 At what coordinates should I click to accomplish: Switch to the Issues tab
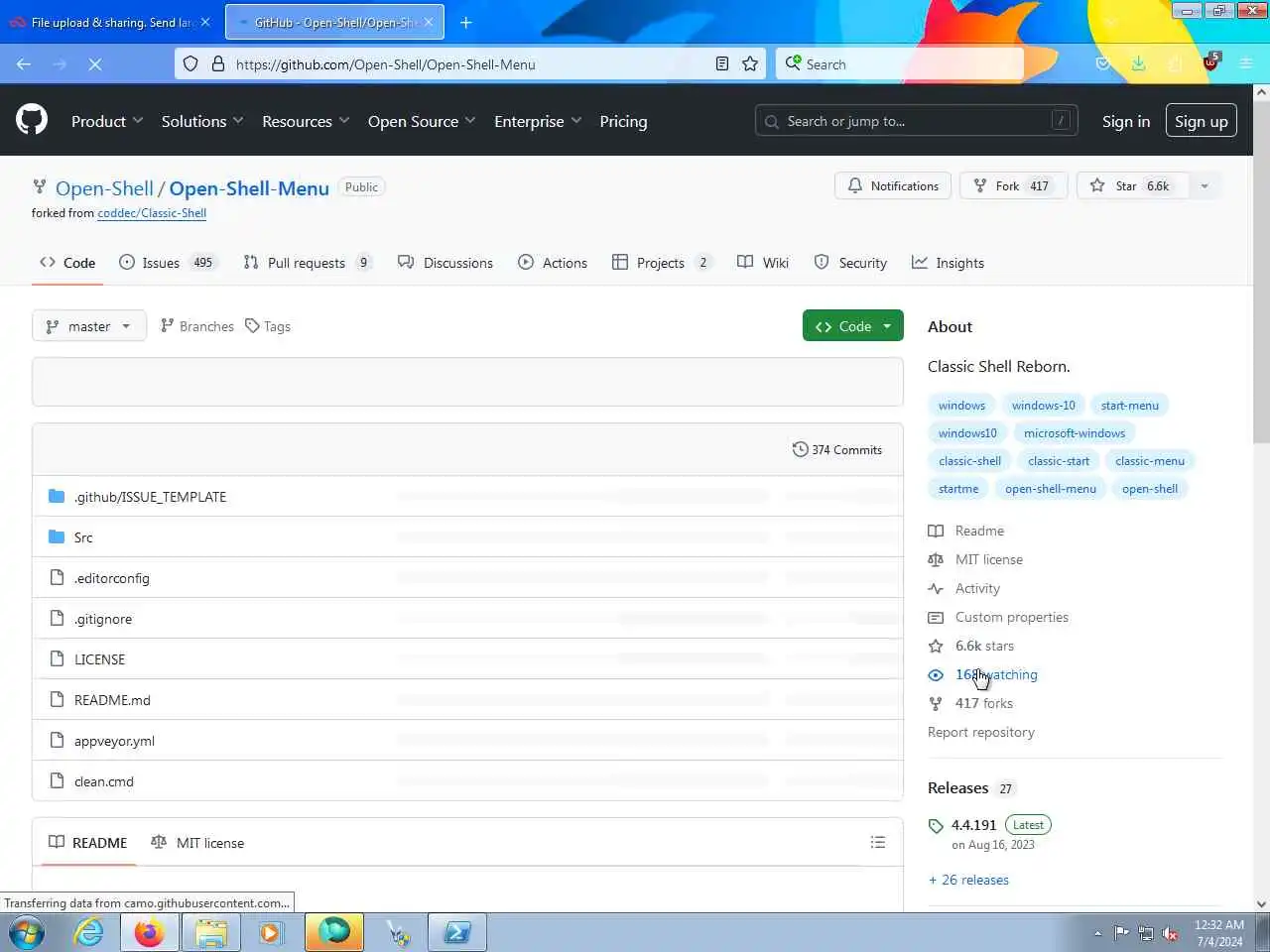pos(167,263)
